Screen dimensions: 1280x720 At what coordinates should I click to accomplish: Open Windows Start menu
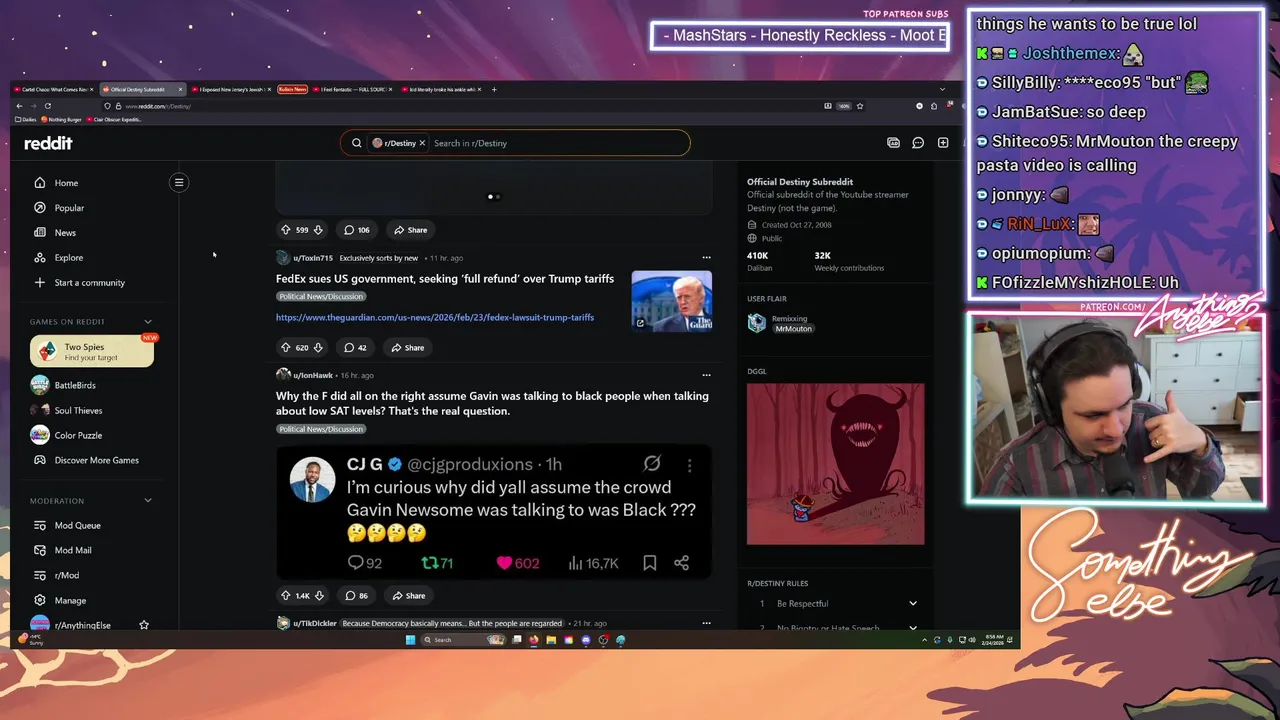click(x=410, y=640)
